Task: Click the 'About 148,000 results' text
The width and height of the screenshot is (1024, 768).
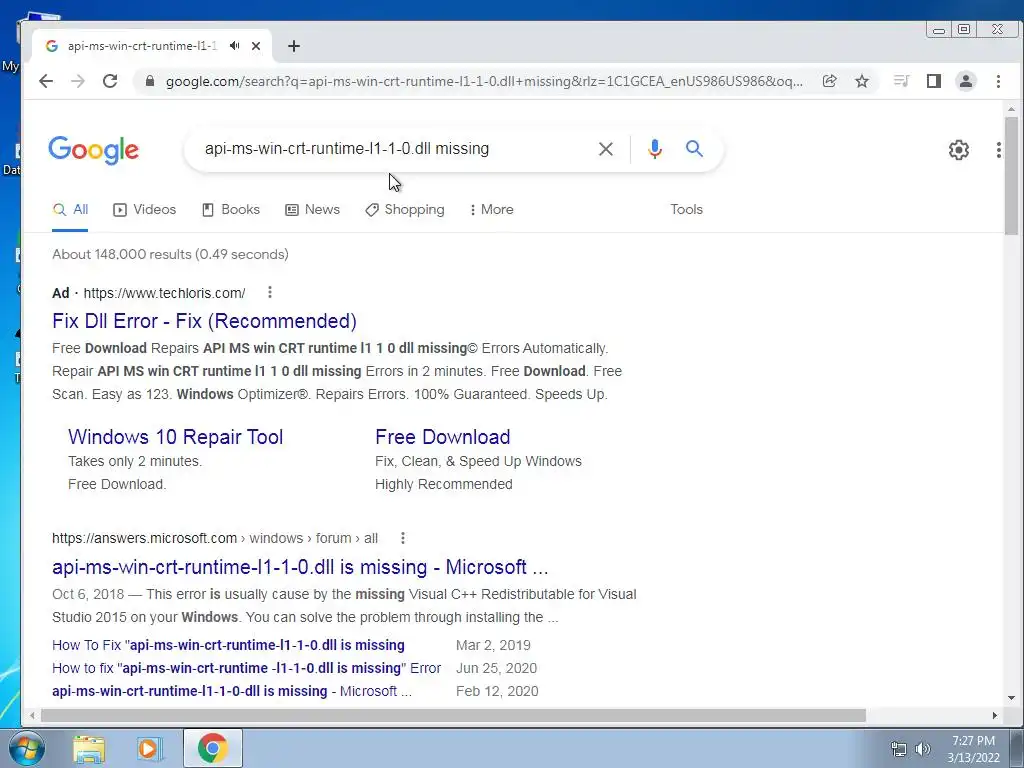Action: (170, 254)
